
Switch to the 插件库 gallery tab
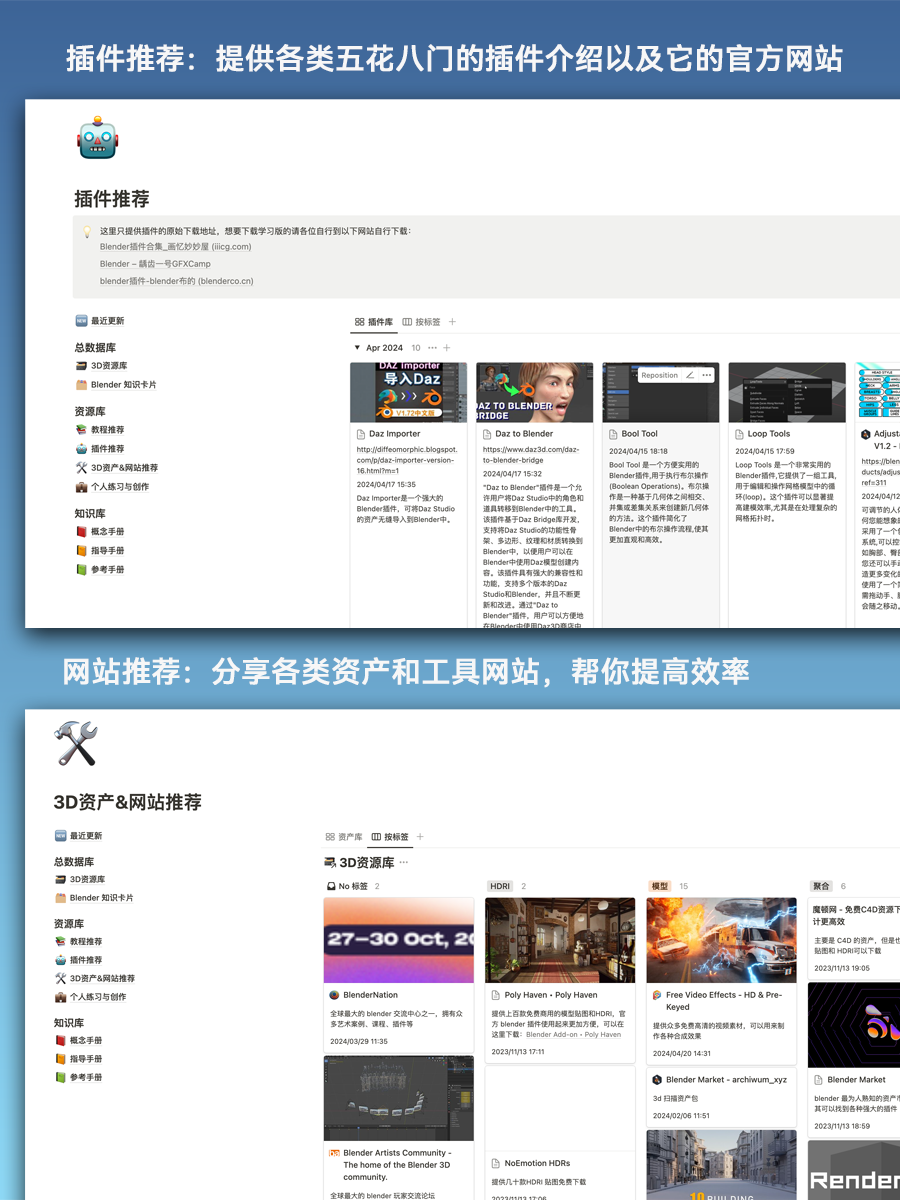374,322
